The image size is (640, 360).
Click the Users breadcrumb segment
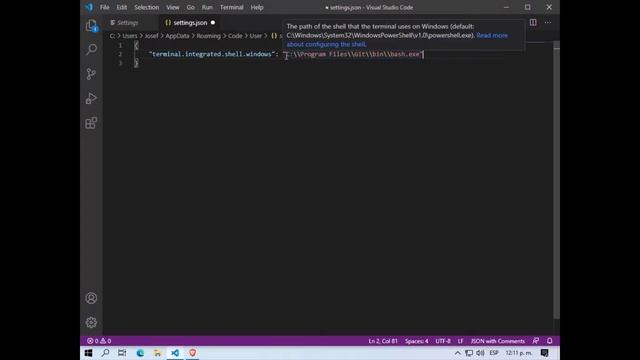tap(130, 36)
